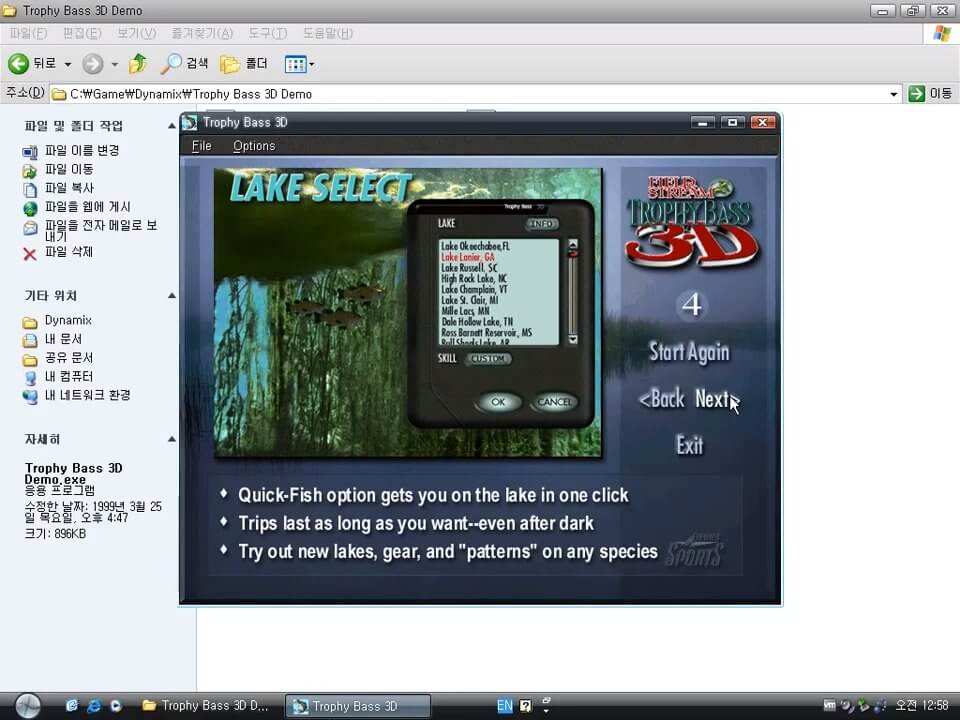Select Lake Russell, SC in lake list
This screenshot has width=960, height=720.
coord(469,268)
